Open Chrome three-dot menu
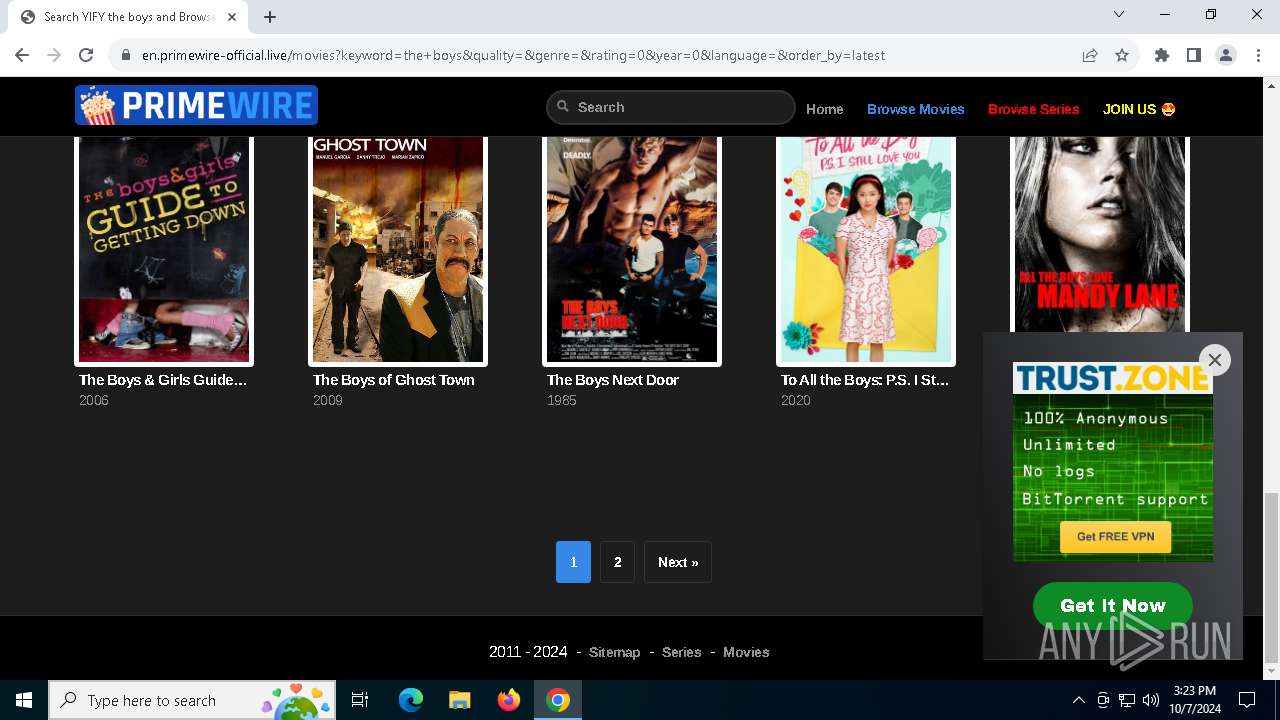 coord(1258,55)
